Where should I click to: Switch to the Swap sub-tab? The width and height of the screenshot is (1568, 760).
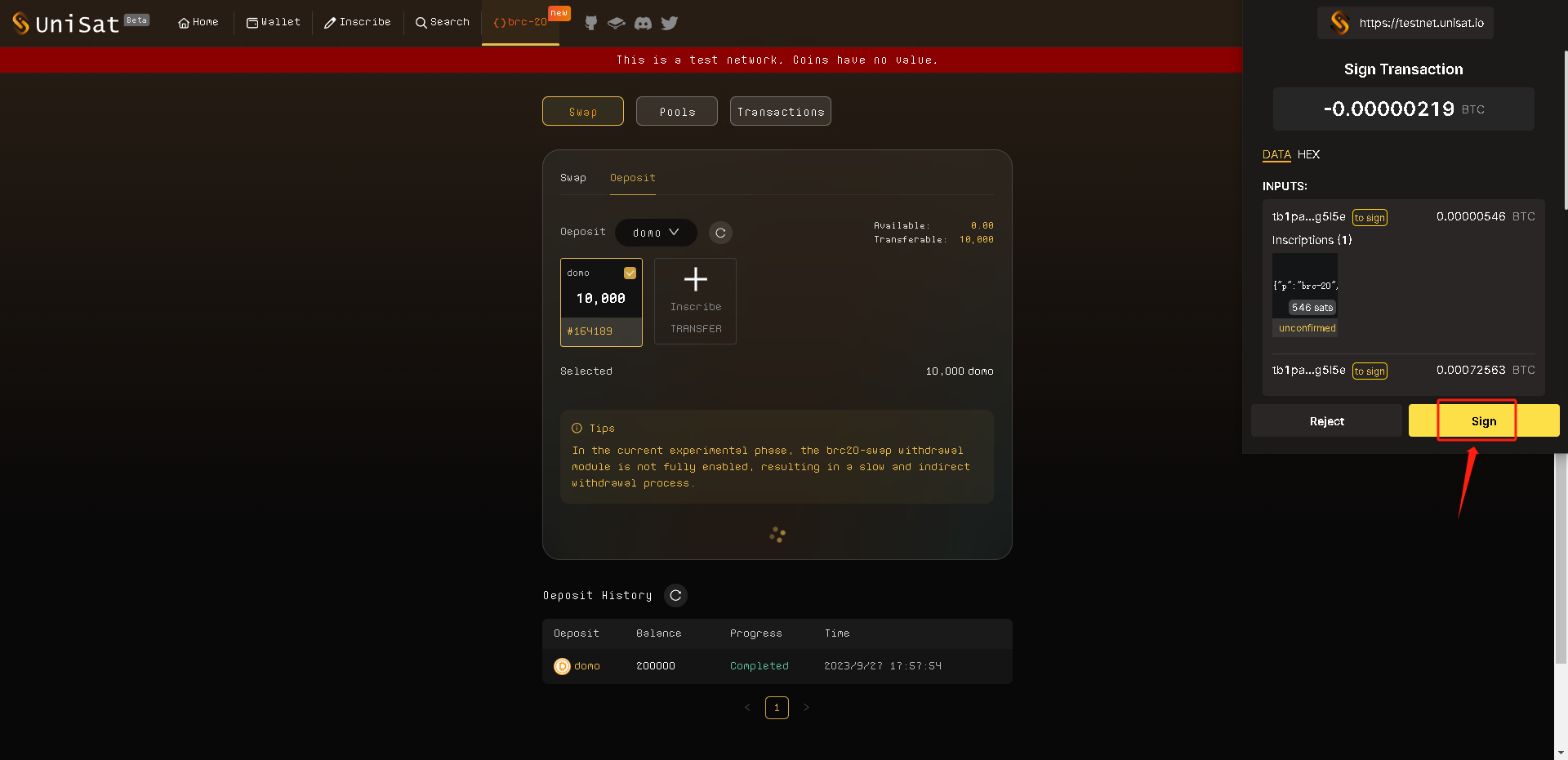pyautogui.click(x=573, y=178)
